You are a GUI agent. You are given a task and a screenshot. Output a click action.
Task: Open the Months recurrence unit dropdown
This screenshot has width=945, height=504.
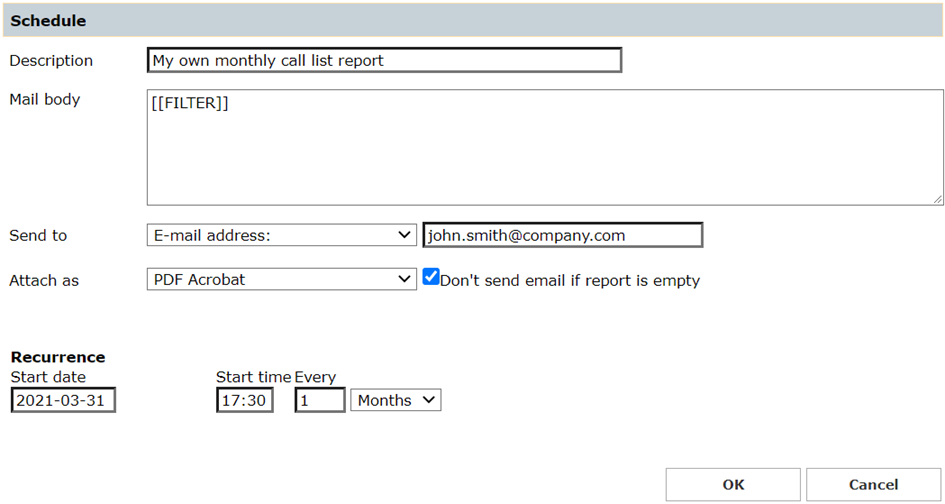(x=395, y=400)
